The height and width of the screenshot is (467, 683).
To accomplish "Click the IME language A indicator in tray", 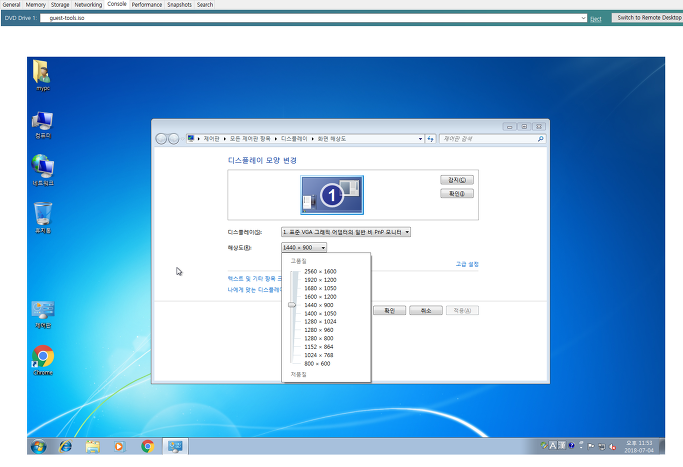I will click(553, 446).
